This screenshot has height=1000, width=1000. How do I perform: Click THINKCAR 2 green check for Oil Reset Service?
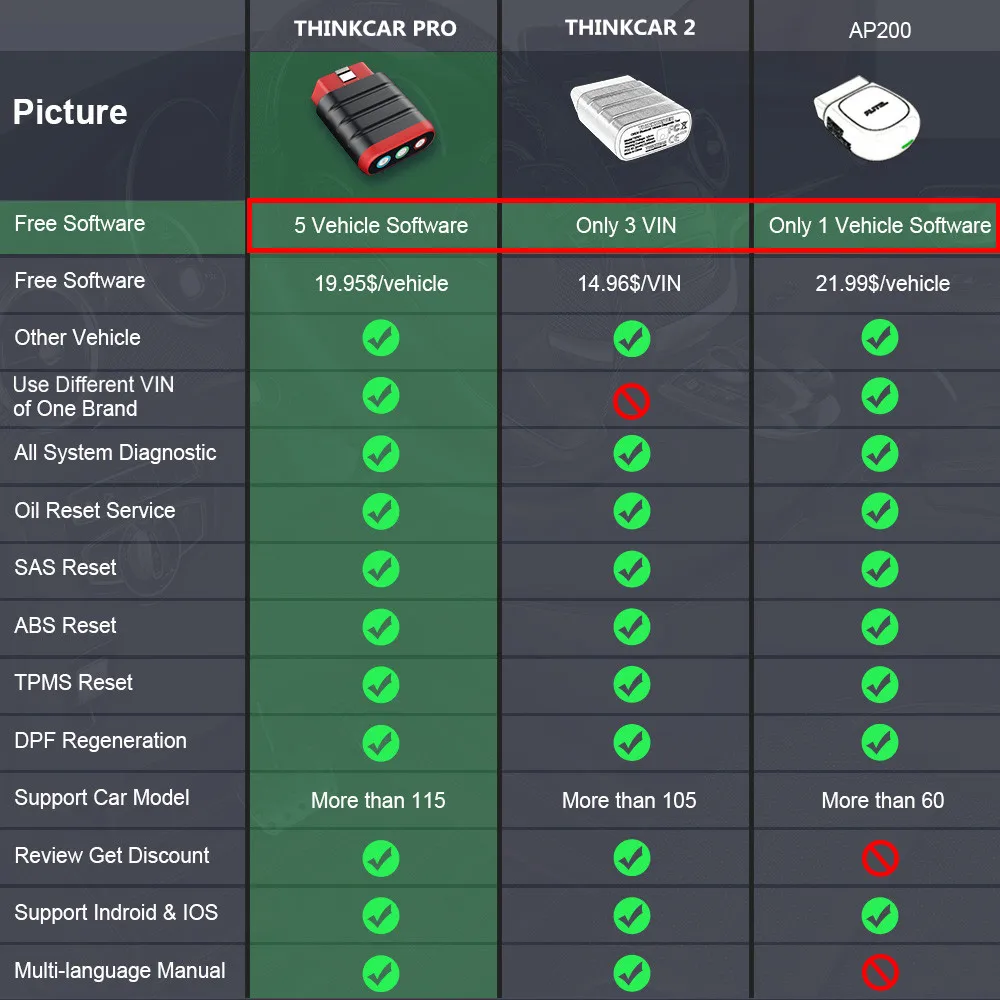(632, 511)
